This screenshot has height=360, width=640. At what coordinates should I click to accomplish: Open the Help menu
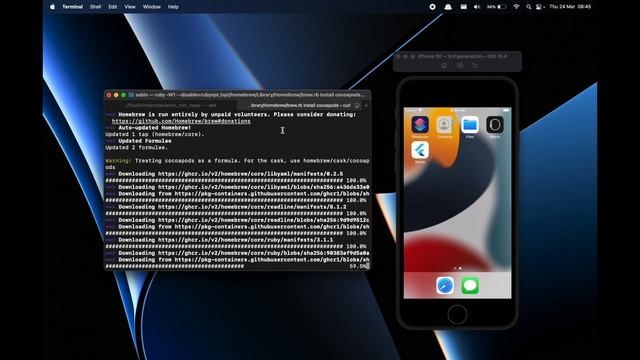pos(173,7)
